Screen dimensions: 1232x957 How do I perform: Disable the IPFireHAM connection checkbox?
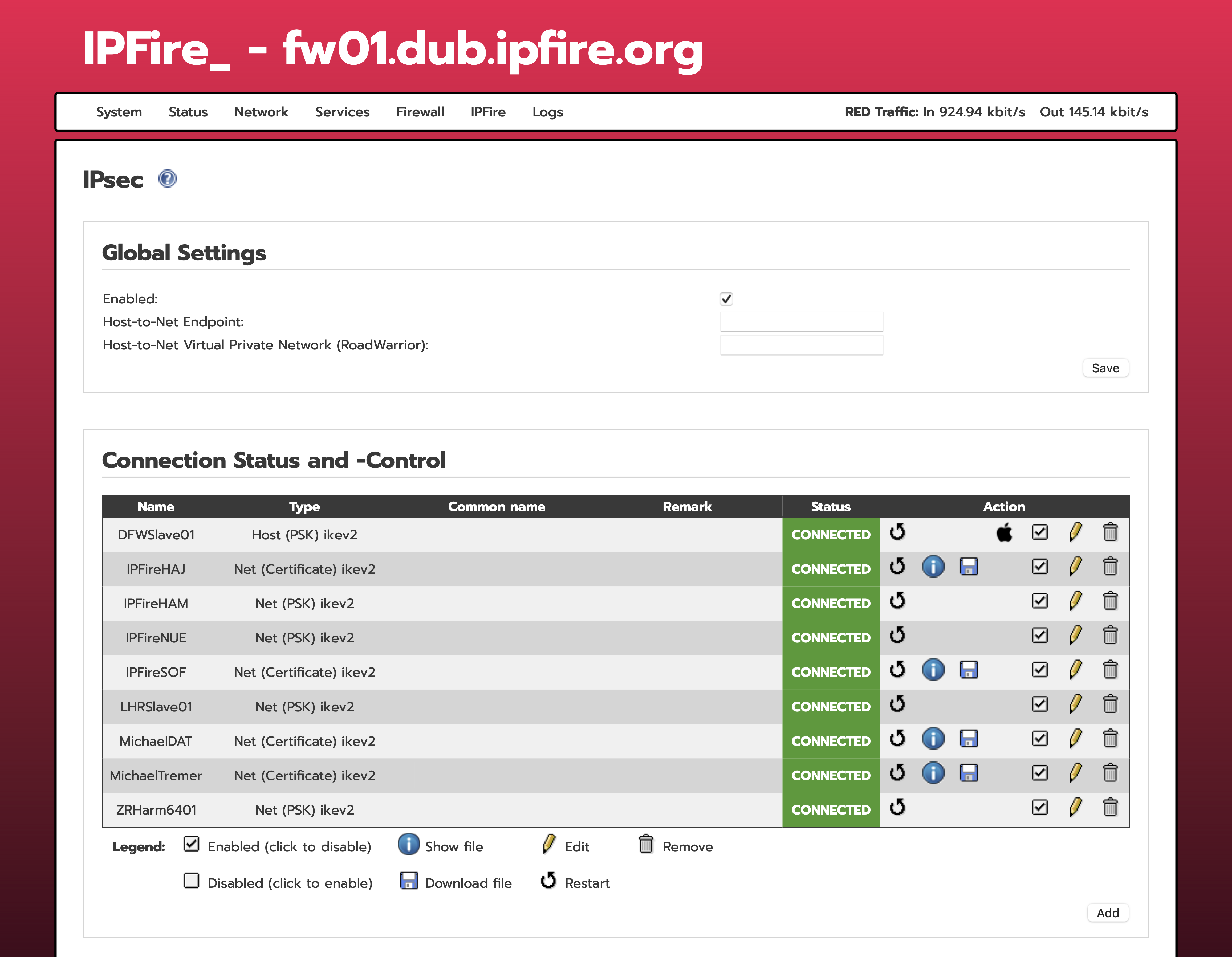coord(1040,601)
